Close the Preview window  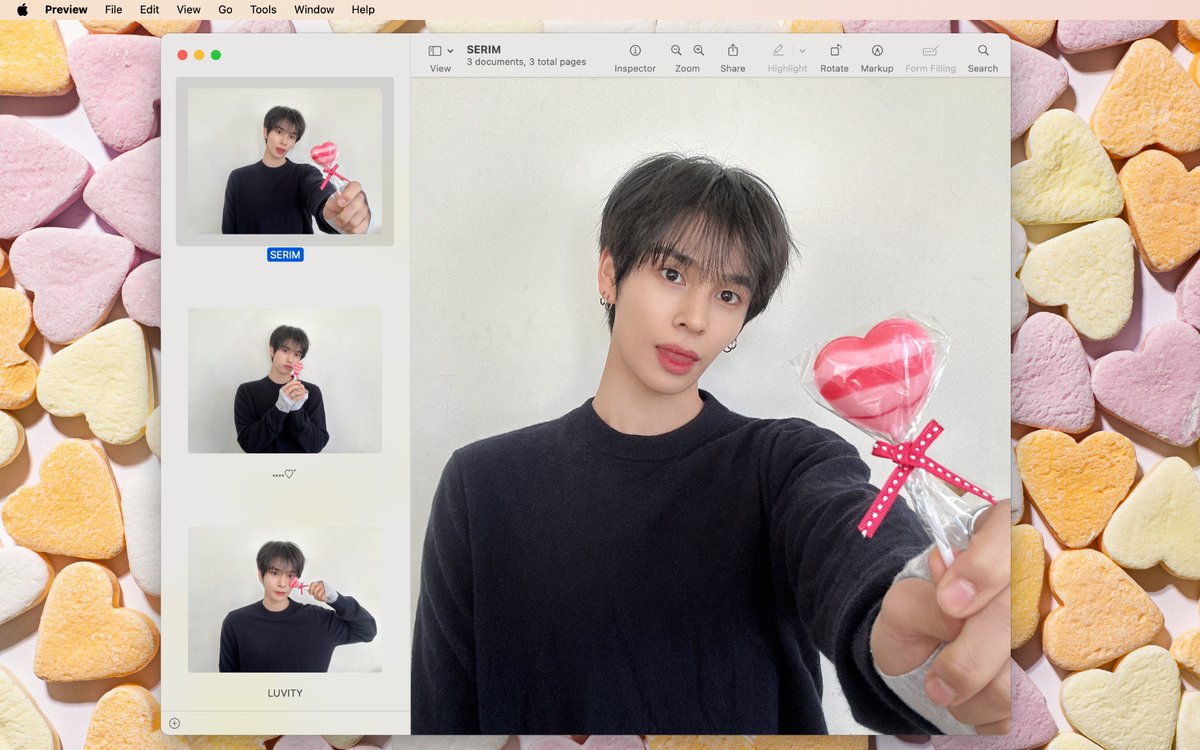pos(182,55)
